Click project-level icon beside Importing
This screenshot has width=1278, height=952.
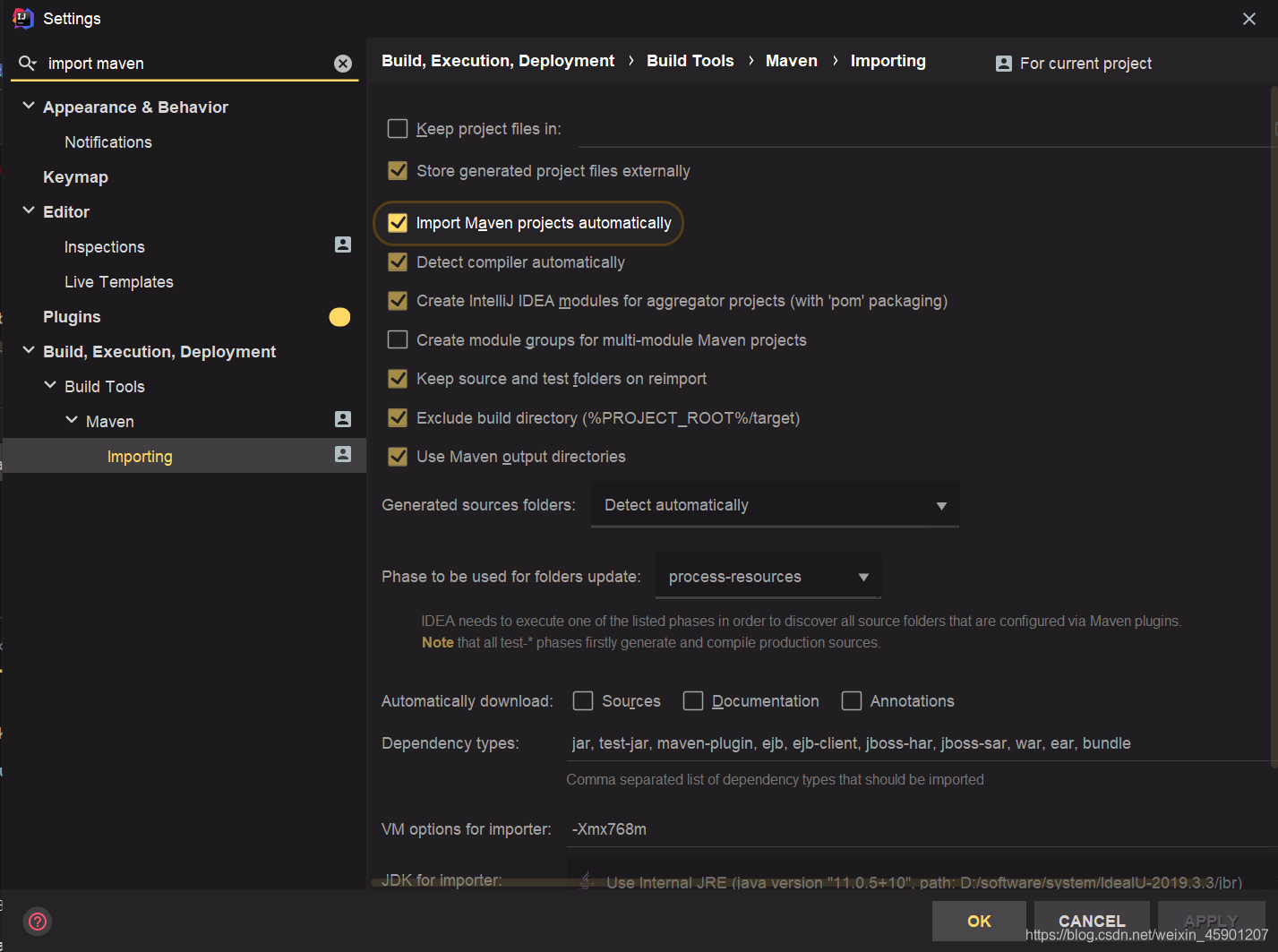[x=343, y=454]
